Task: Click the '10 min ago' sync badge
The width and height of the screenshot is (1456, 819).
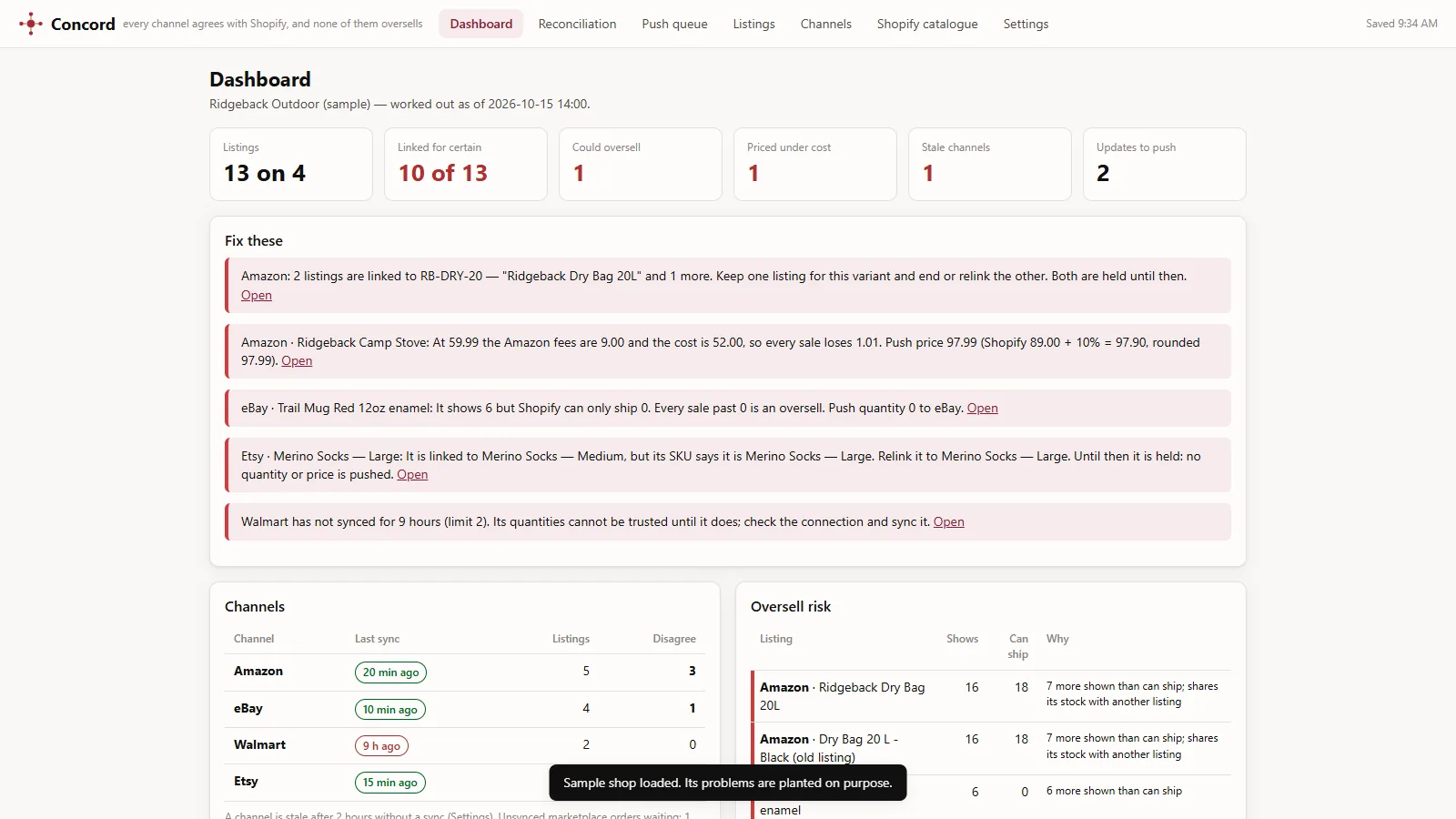Action: click(389, 710)
